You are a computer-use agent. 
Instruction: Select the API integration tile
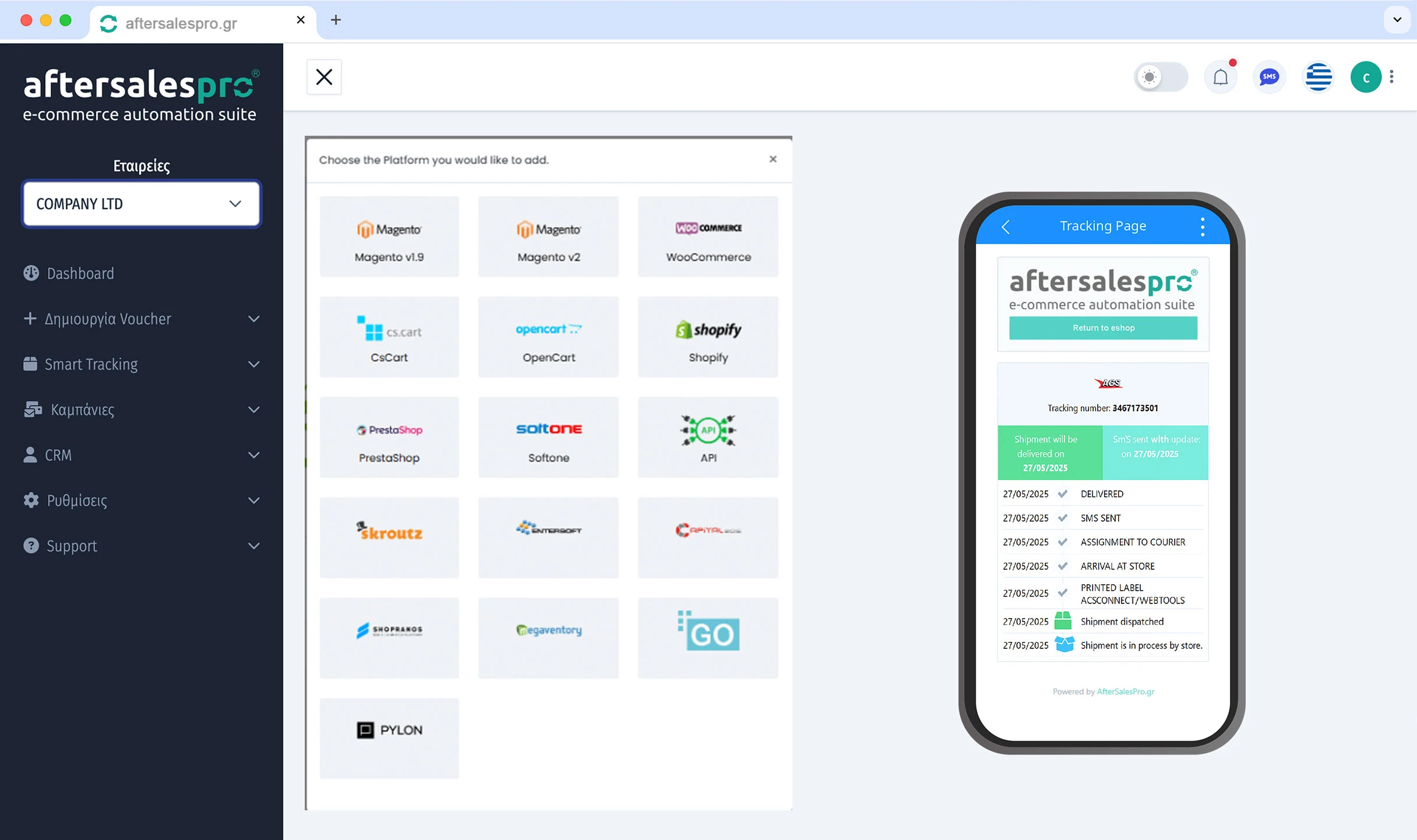point(708,437)
